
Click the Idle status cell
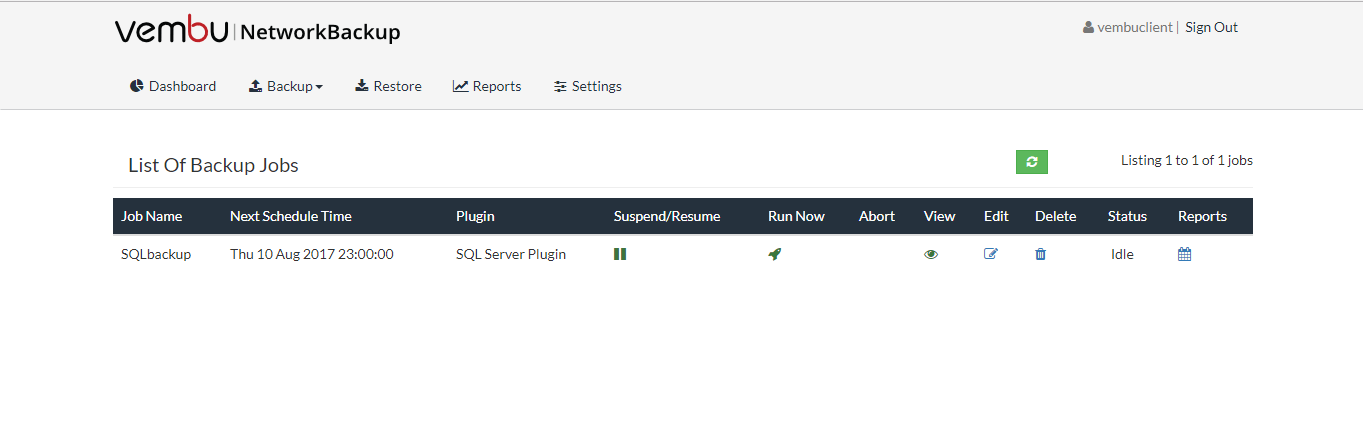click(x=1122, y=254)
